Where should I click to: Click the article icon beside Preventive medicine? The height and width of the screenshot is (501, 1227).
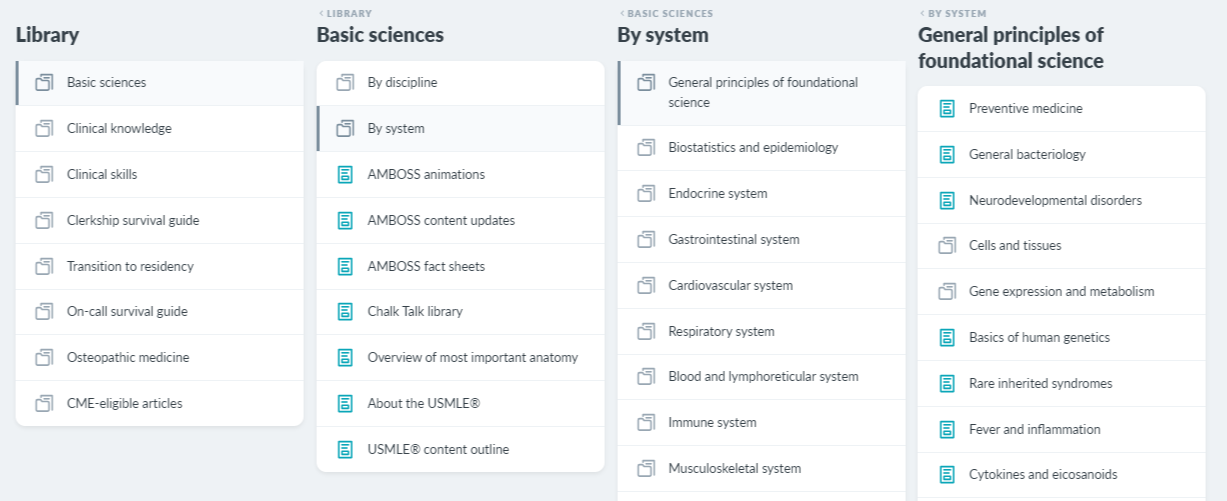point(947,108)
